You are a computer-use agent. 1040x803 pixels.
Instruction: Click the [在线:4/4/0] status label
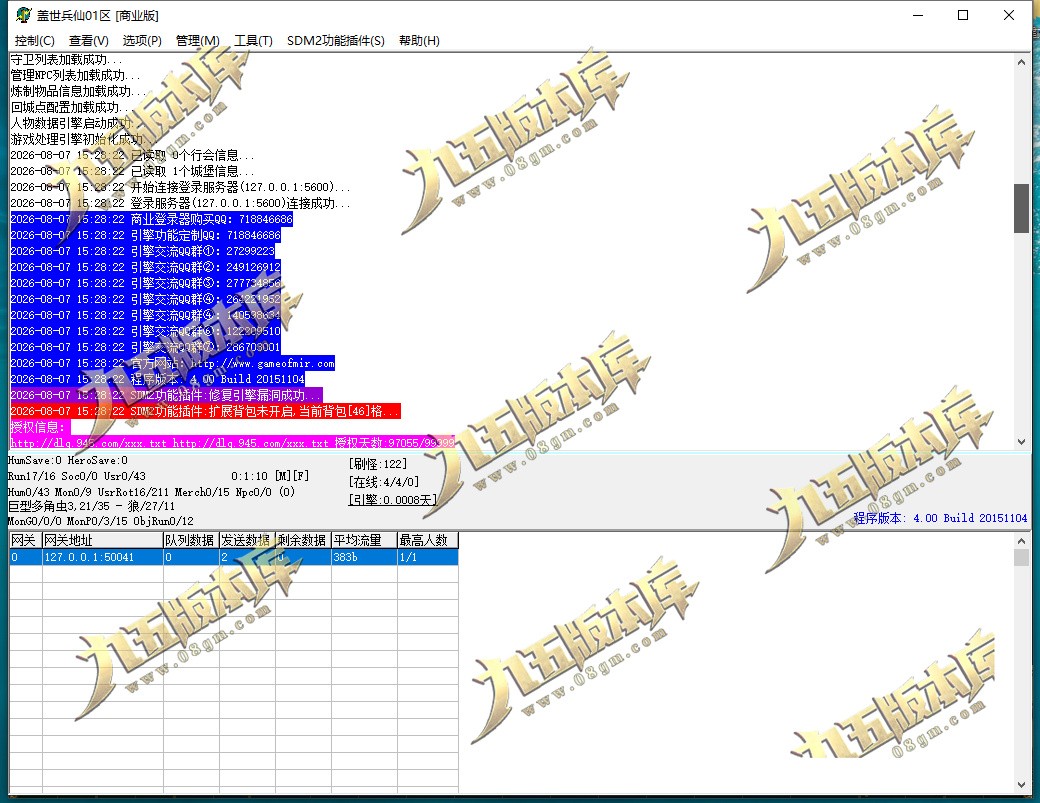[x=384, y=482]
